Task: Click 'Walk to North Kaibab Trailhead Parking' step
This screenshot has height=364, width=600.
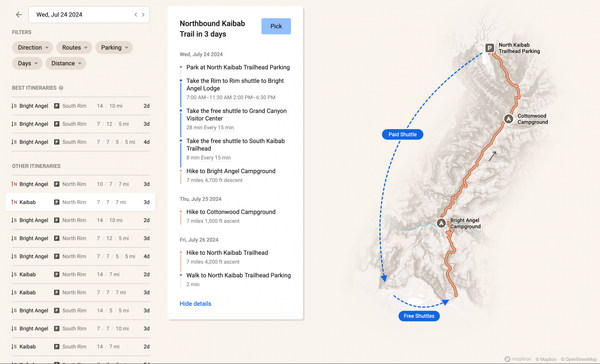Action: click(x=238, y=275)
